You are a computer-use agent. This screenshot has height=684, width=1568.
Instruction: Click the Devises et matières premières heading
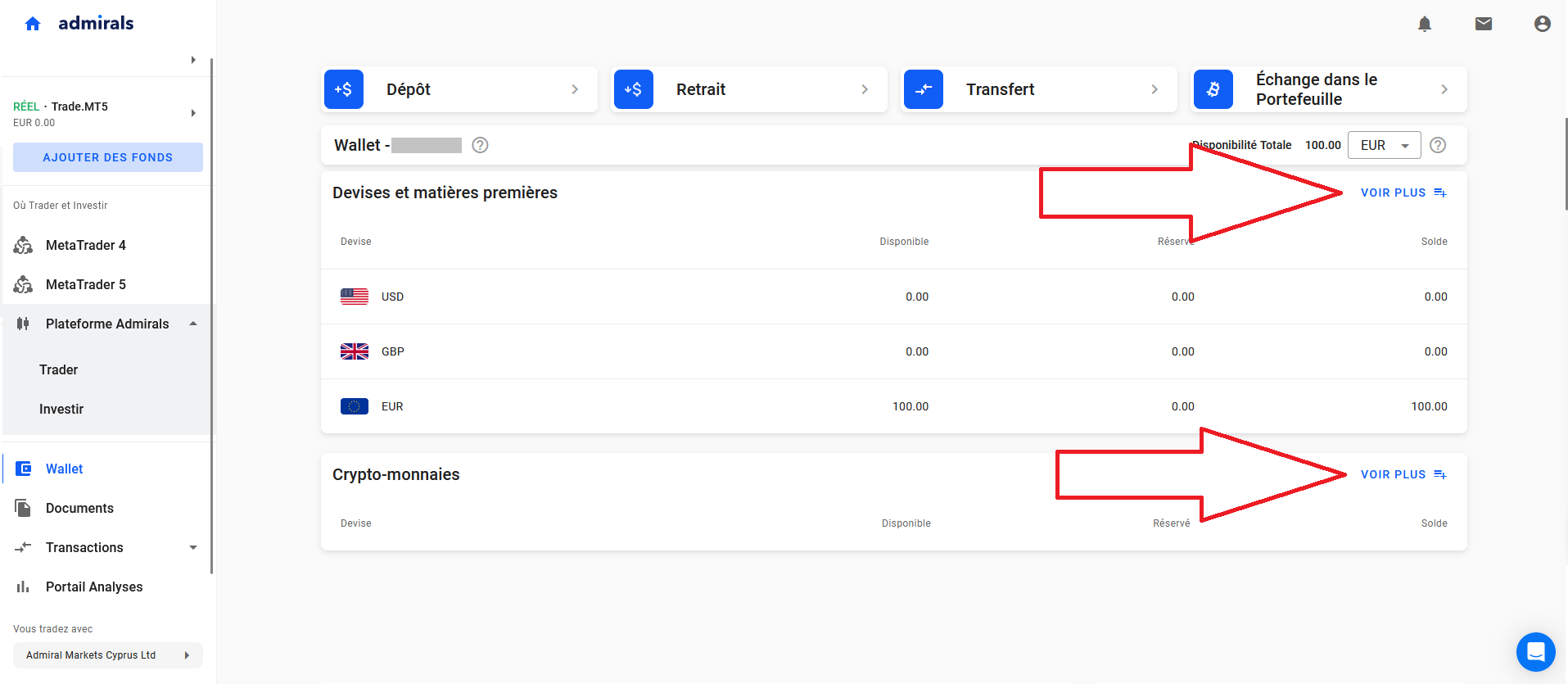point(445,193)
